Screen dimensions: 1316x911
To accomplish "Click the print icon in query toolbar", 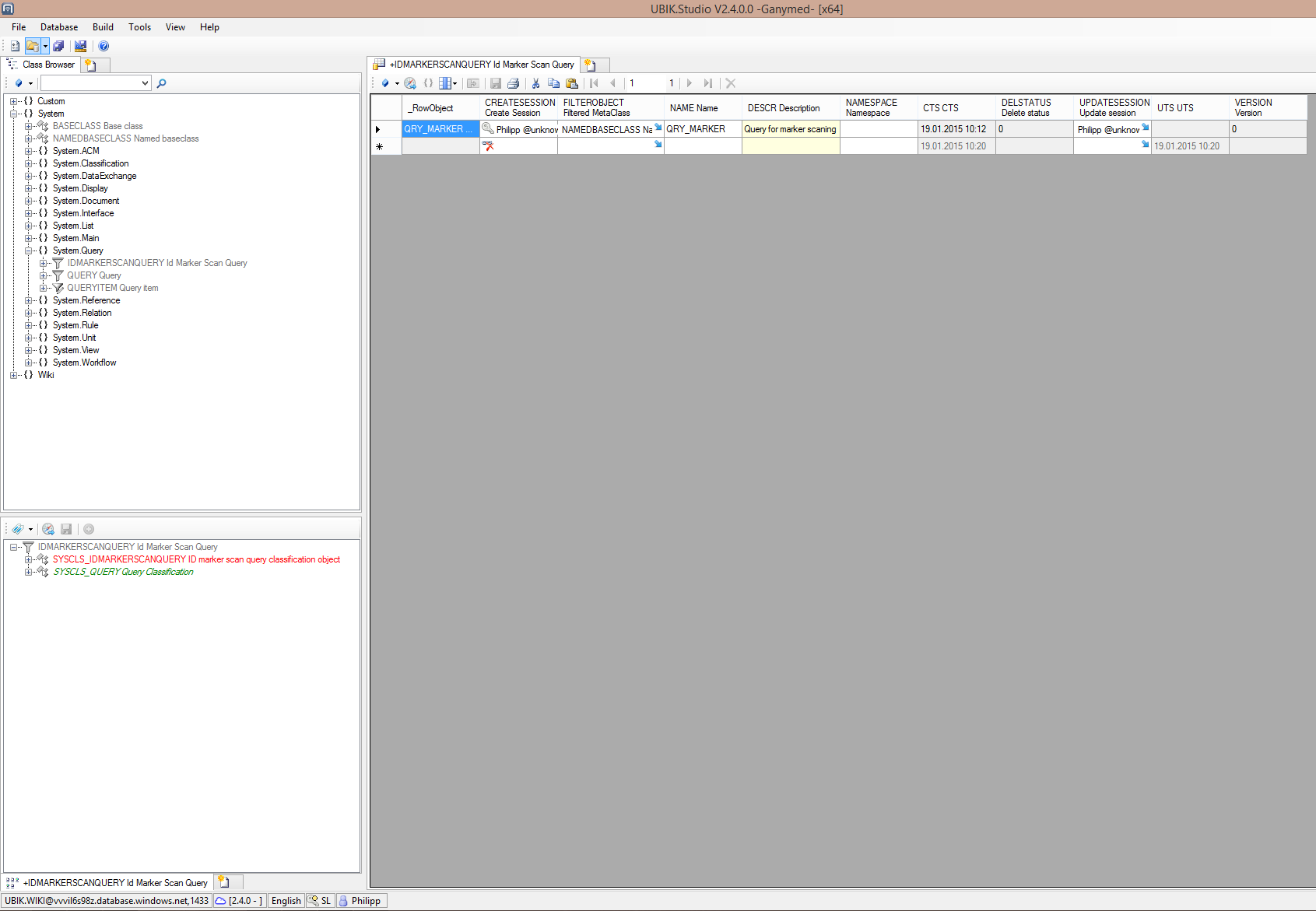I will 513,83.
